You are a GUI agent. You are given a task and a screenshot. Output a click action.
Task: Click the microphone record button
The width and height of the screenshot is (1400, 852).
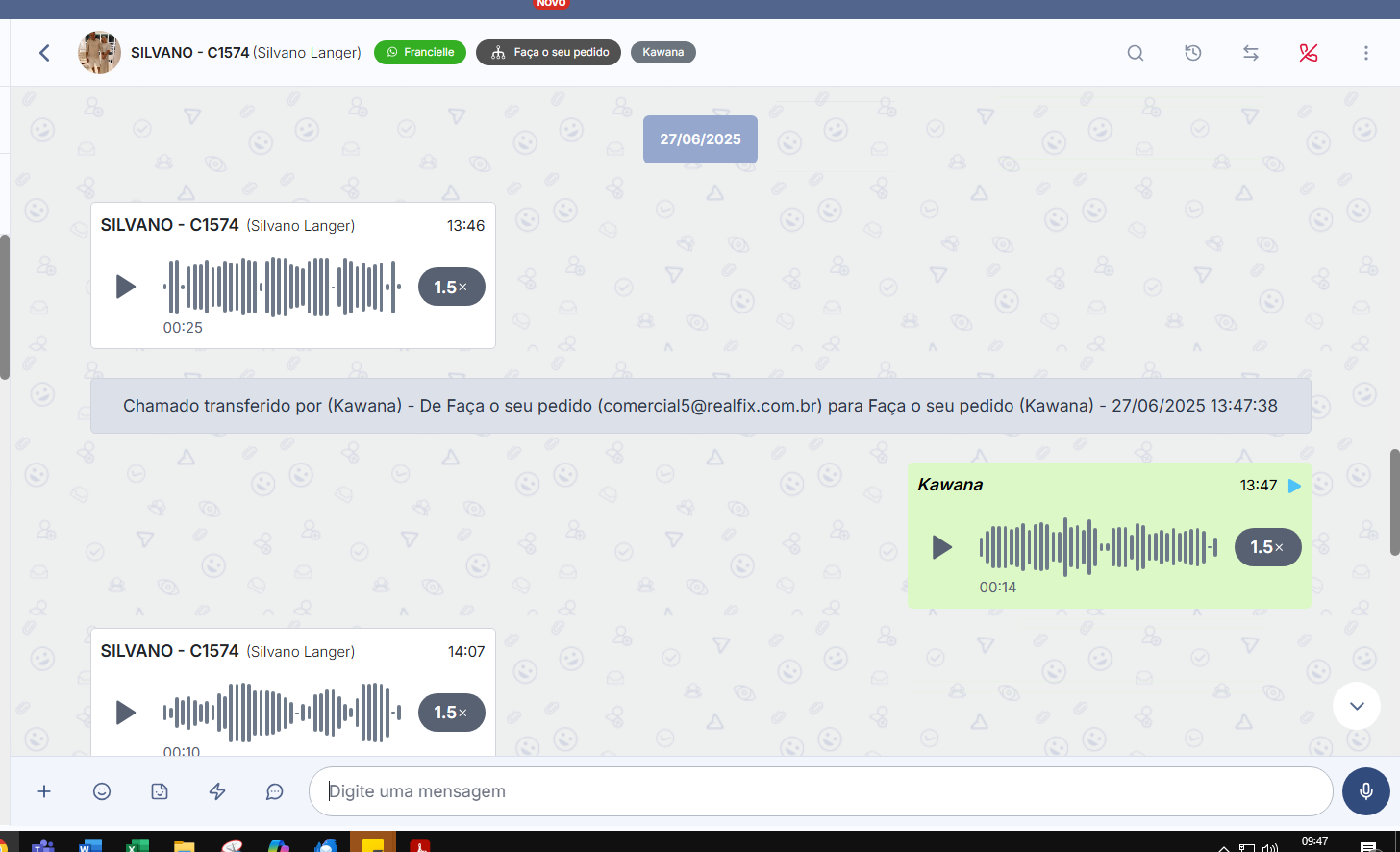pos(1366,791)
